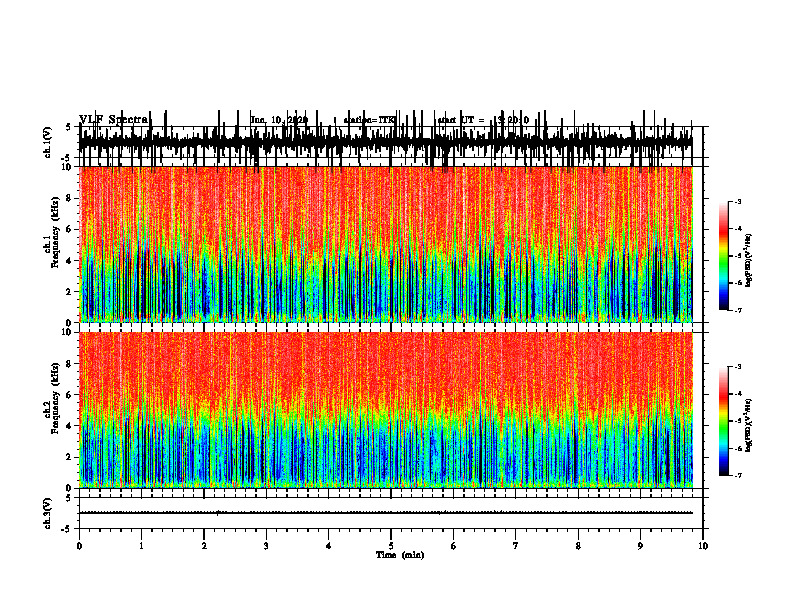Click the time axis tick "7"
The image size is (792, 612).
tap(516, 546)
